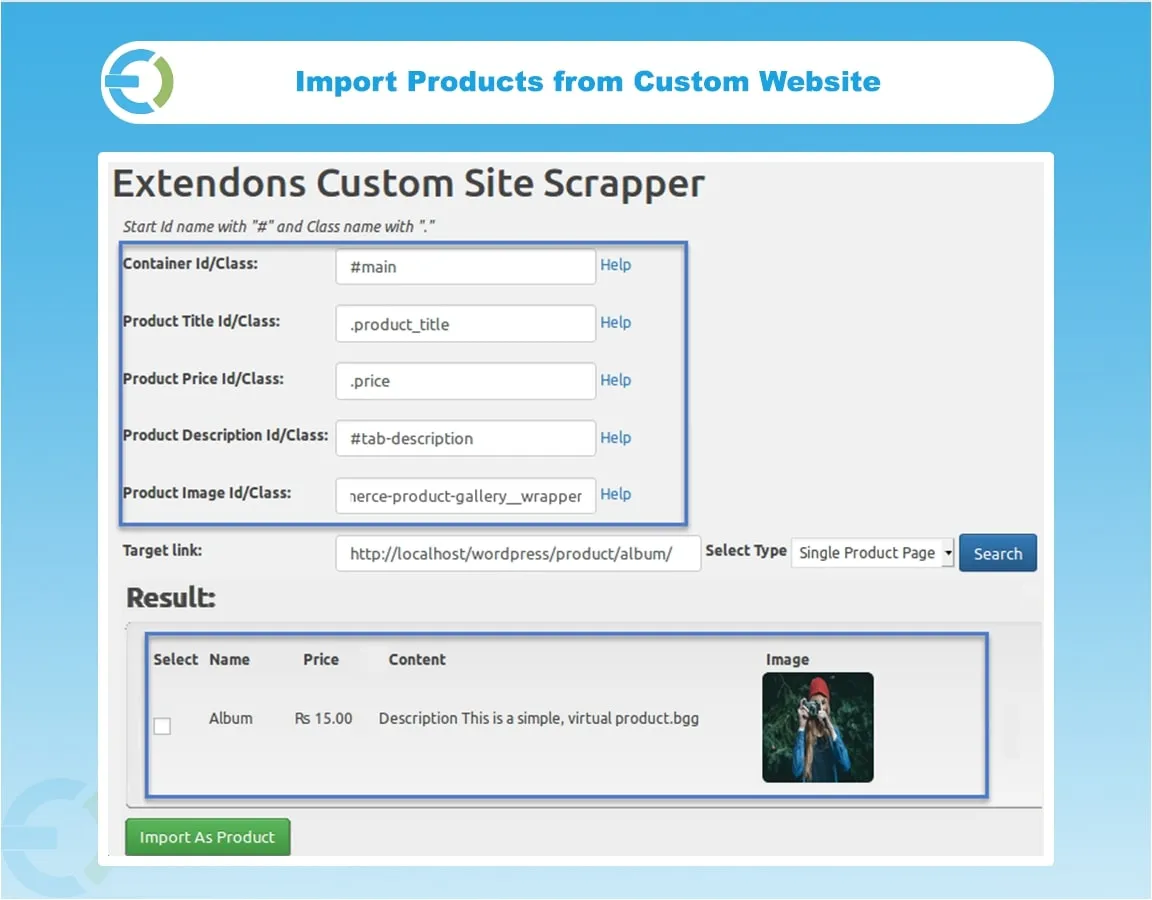Focus the Product Title field with .product_title
The image size is (1152, 900).
(x=466, y=324)
